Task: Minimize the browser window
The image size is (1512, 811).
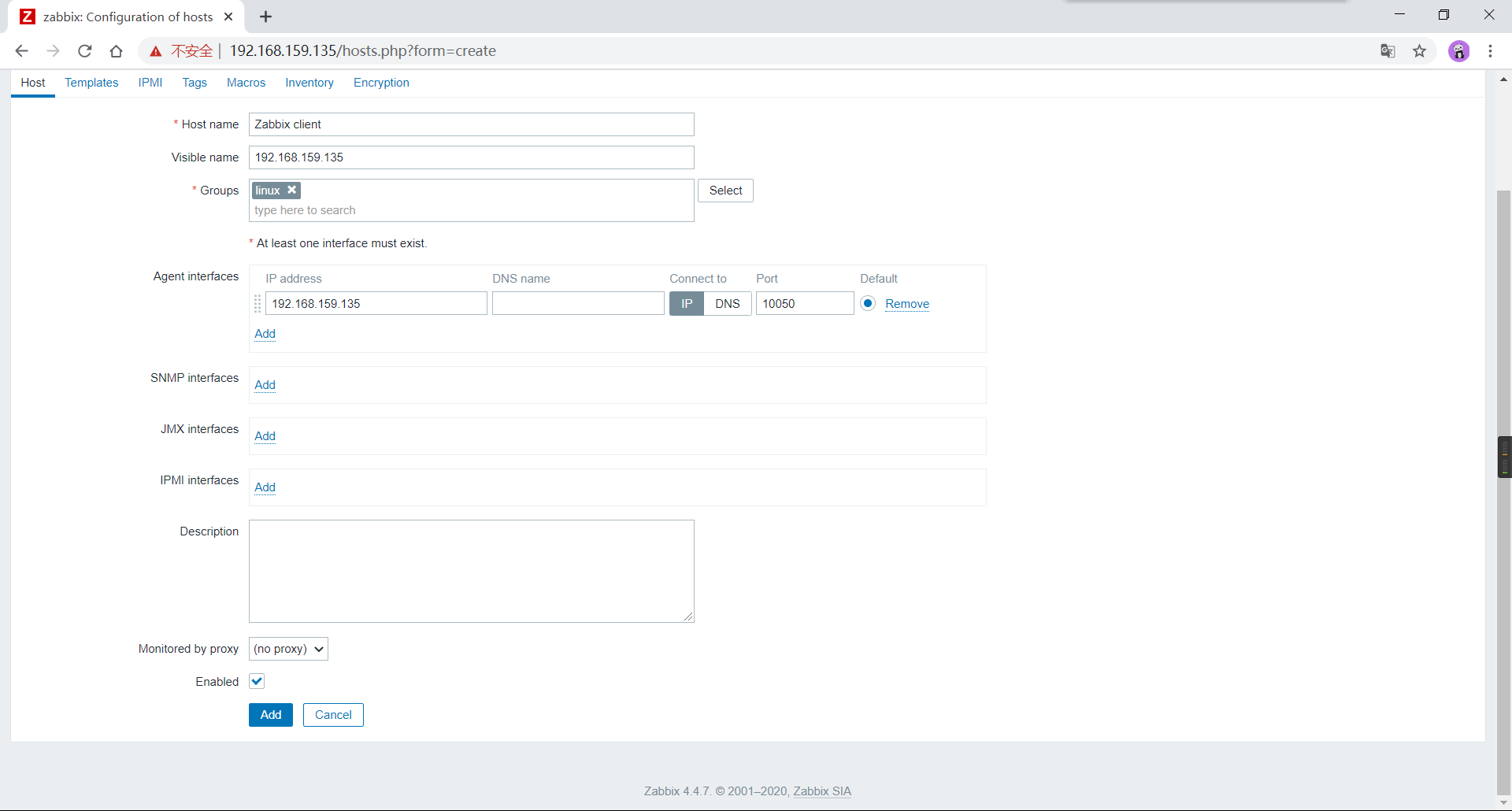Action: (1399, 14)
